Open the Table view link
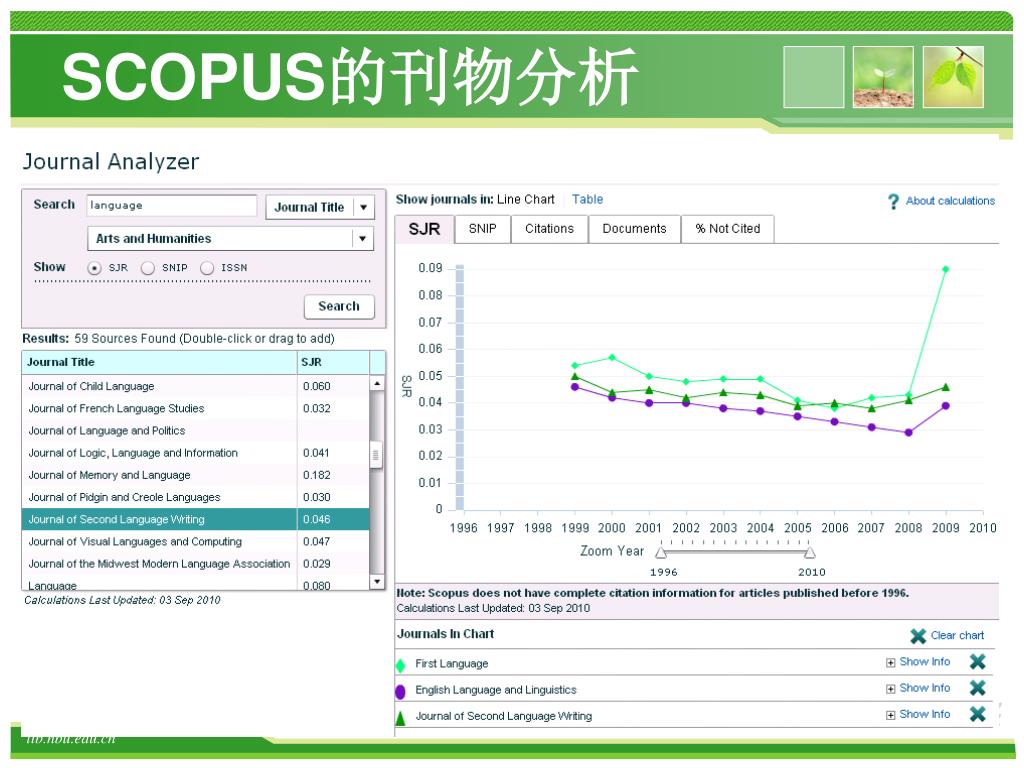This screenshot has width=1024, height=768. [x=587, y=200]
